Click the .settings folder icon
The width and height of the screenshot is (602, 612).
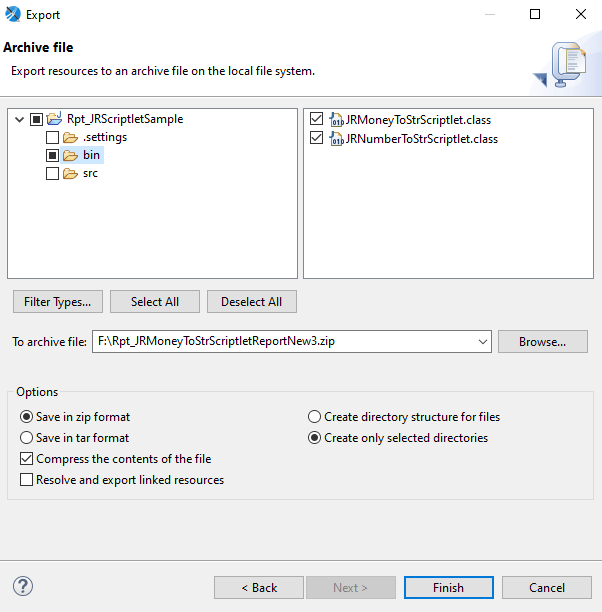(x=70, y=137)
